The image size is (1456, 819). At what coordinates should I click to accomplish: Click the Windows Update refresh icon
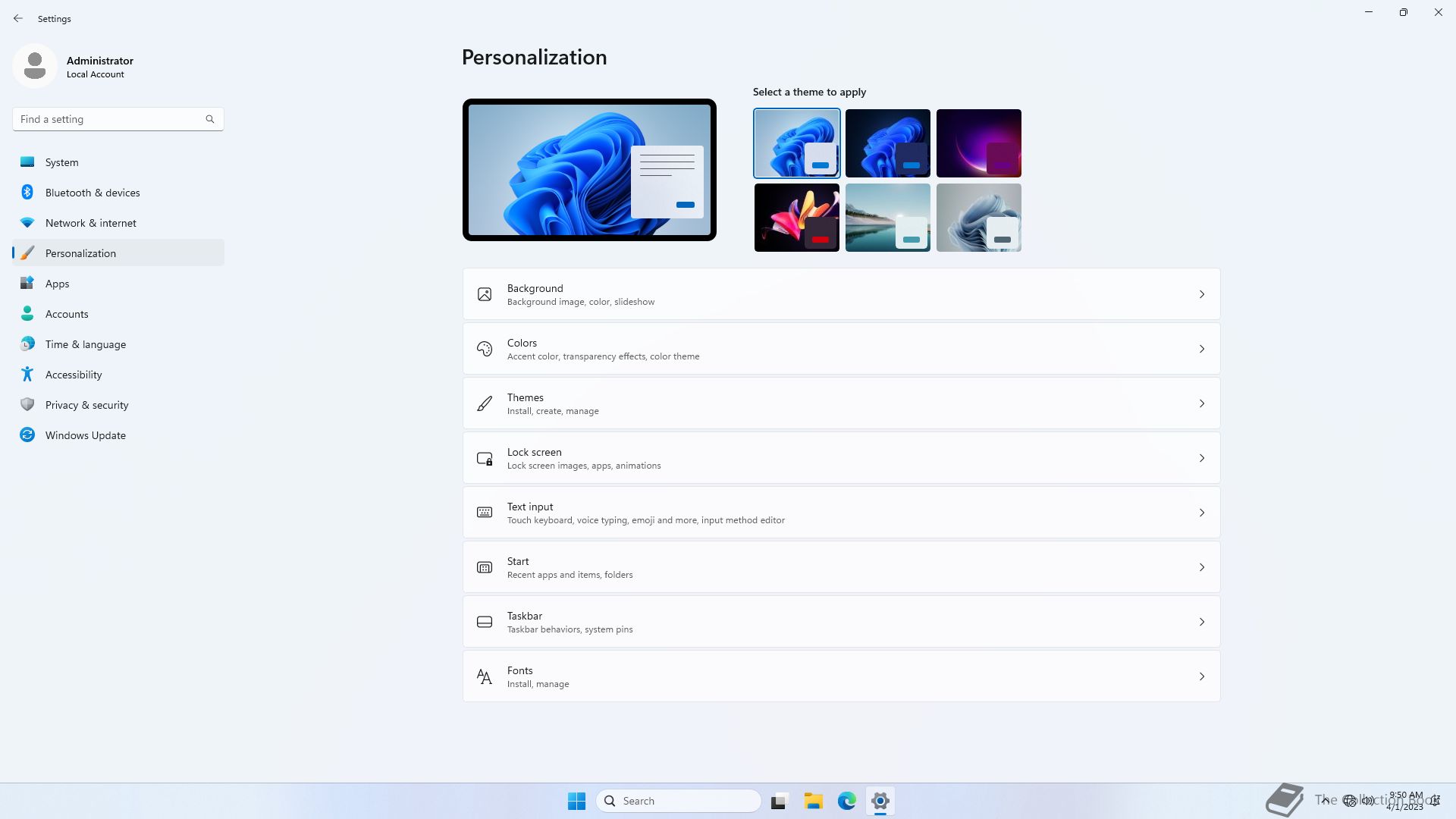[27, 435]
